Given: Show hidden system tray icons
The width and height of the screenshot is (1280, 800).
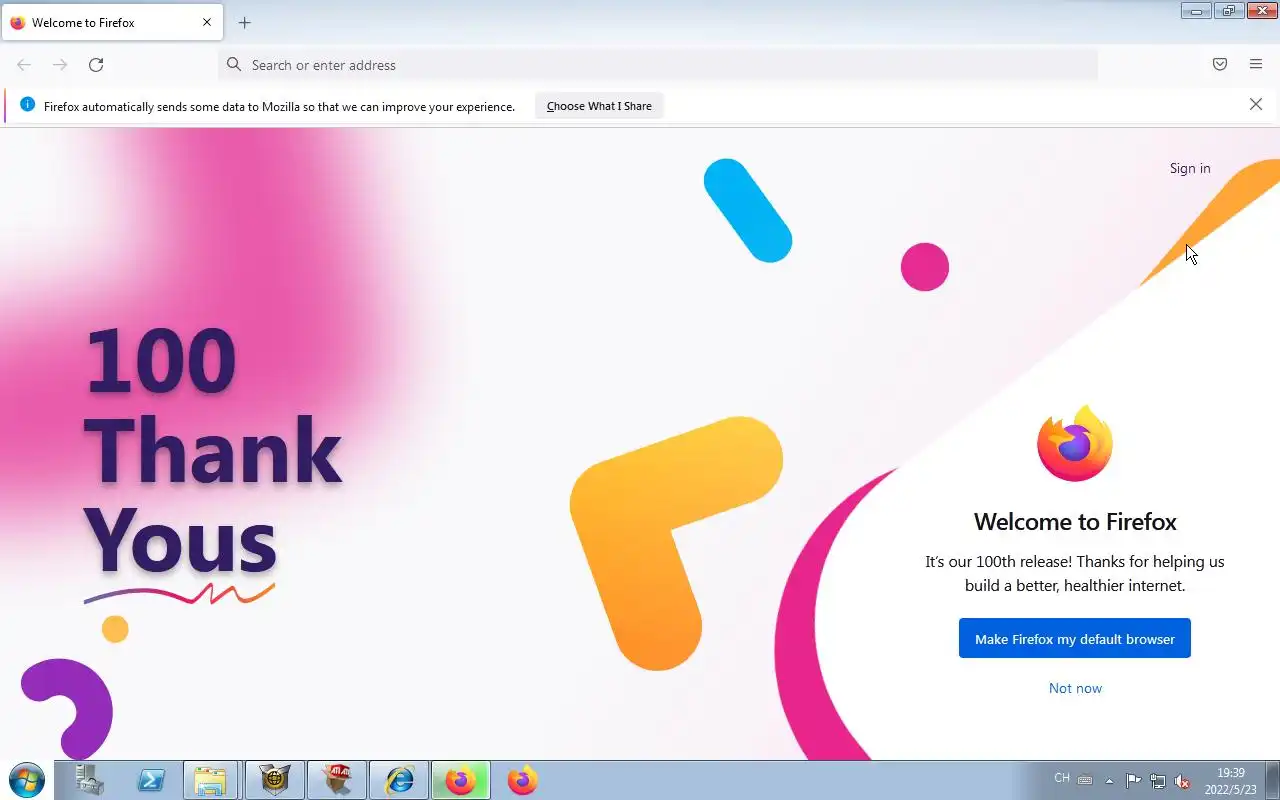Looking at the screenshot, I should (1109, 781).
